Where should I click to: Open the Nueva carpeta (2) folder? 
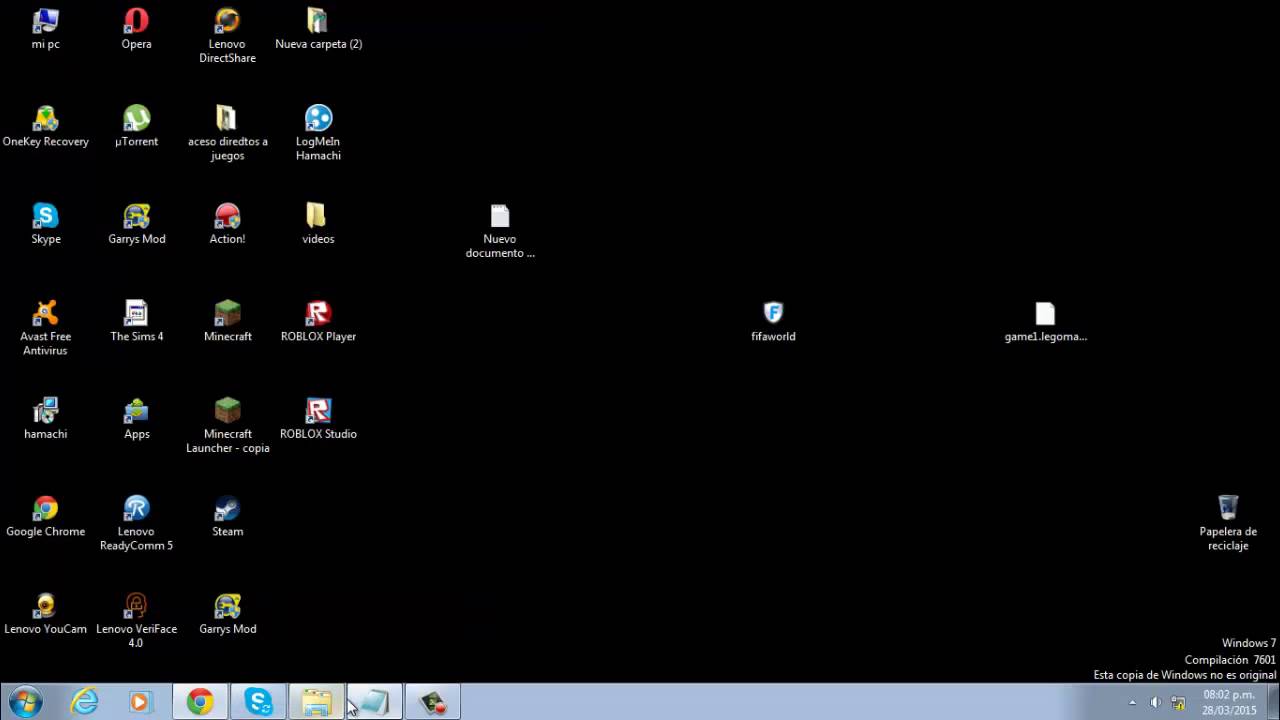(x=318, y=29)
